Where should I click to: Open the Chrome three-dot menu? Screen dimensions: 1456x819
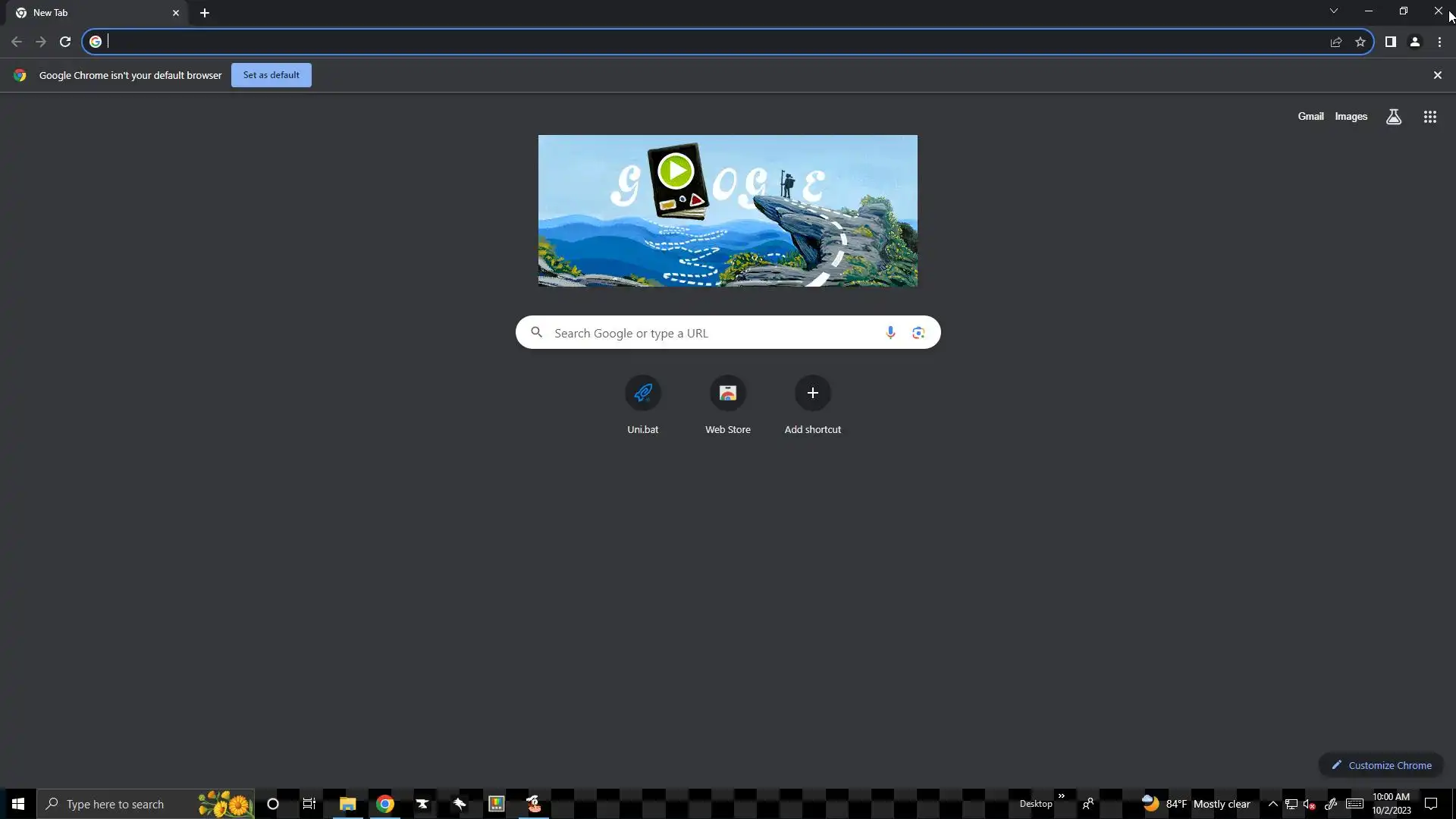[1439, 42]
